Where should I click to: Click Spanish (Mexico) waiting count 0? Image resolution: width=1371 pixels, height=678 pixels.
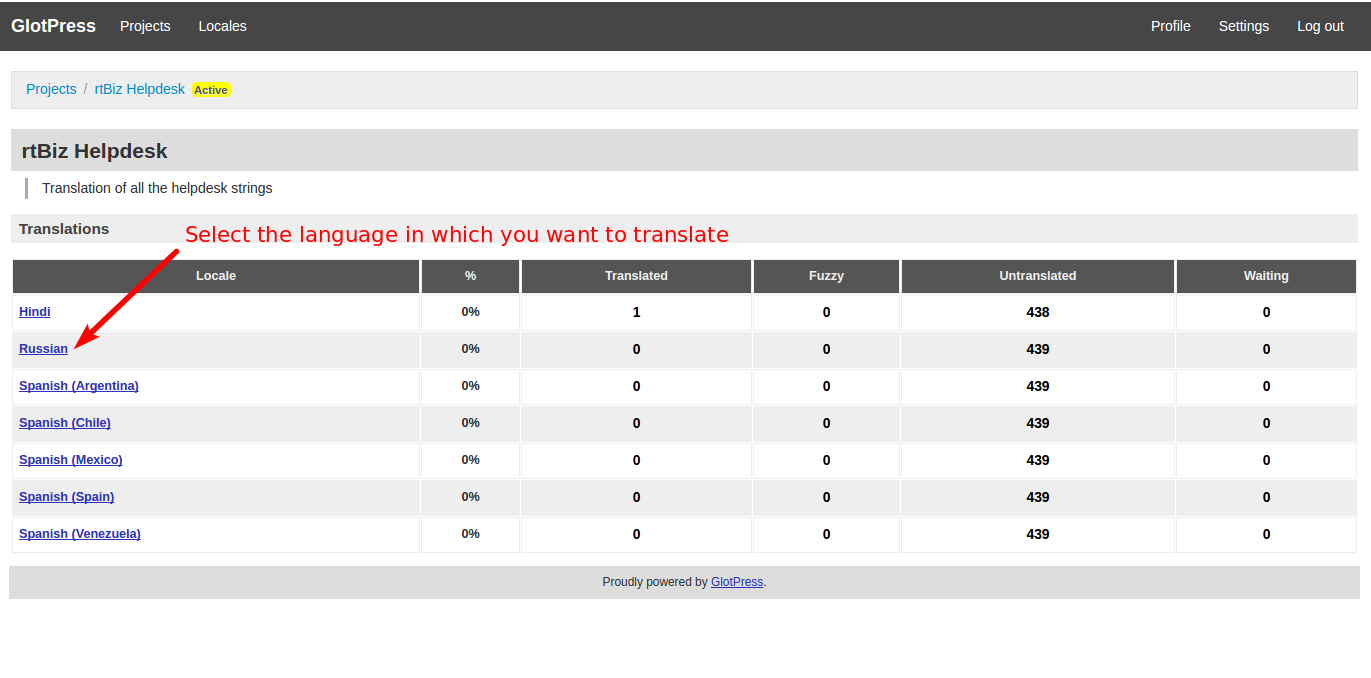click(1266, 460)
